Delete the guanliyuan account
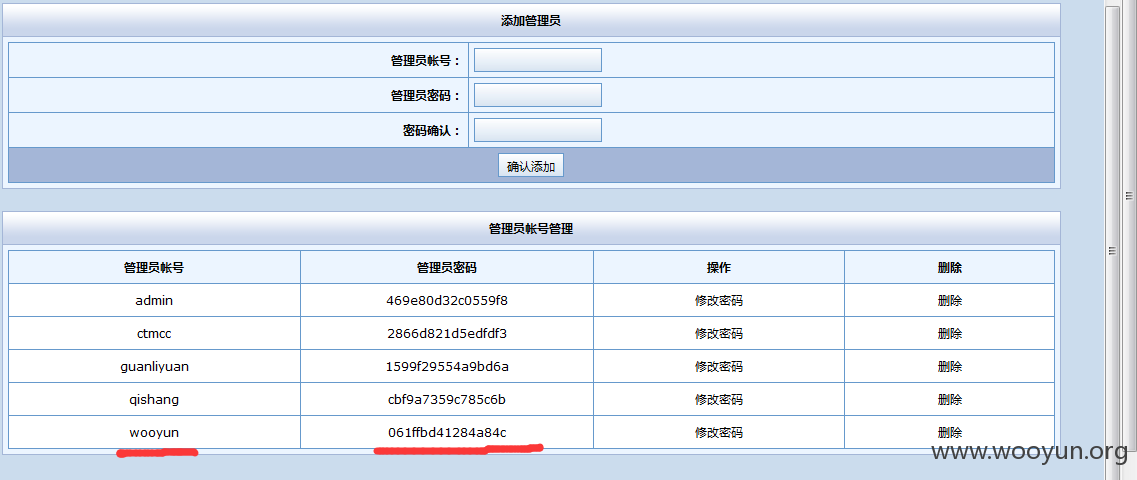This screenshot has height=480, width=1137. tap(949, 366)
